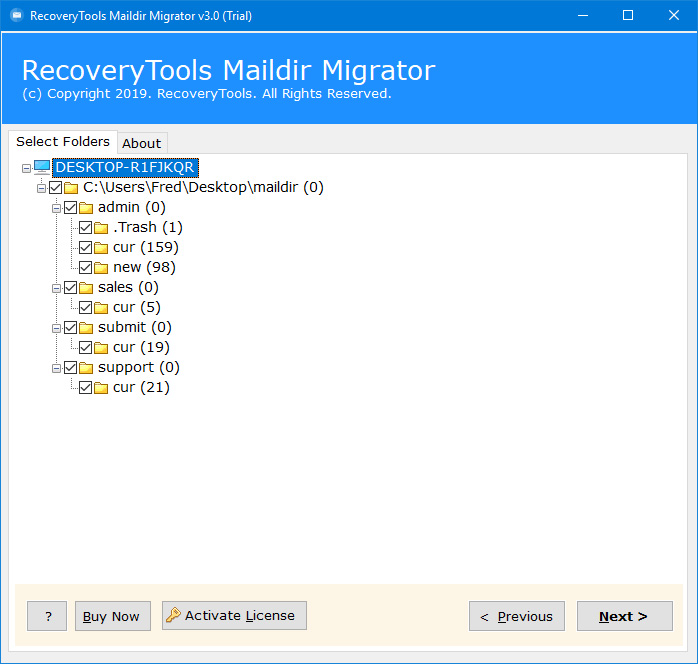Close the Maildir Migrator window
The width and height of the screenshot is (698, 664).
(674, 16)
